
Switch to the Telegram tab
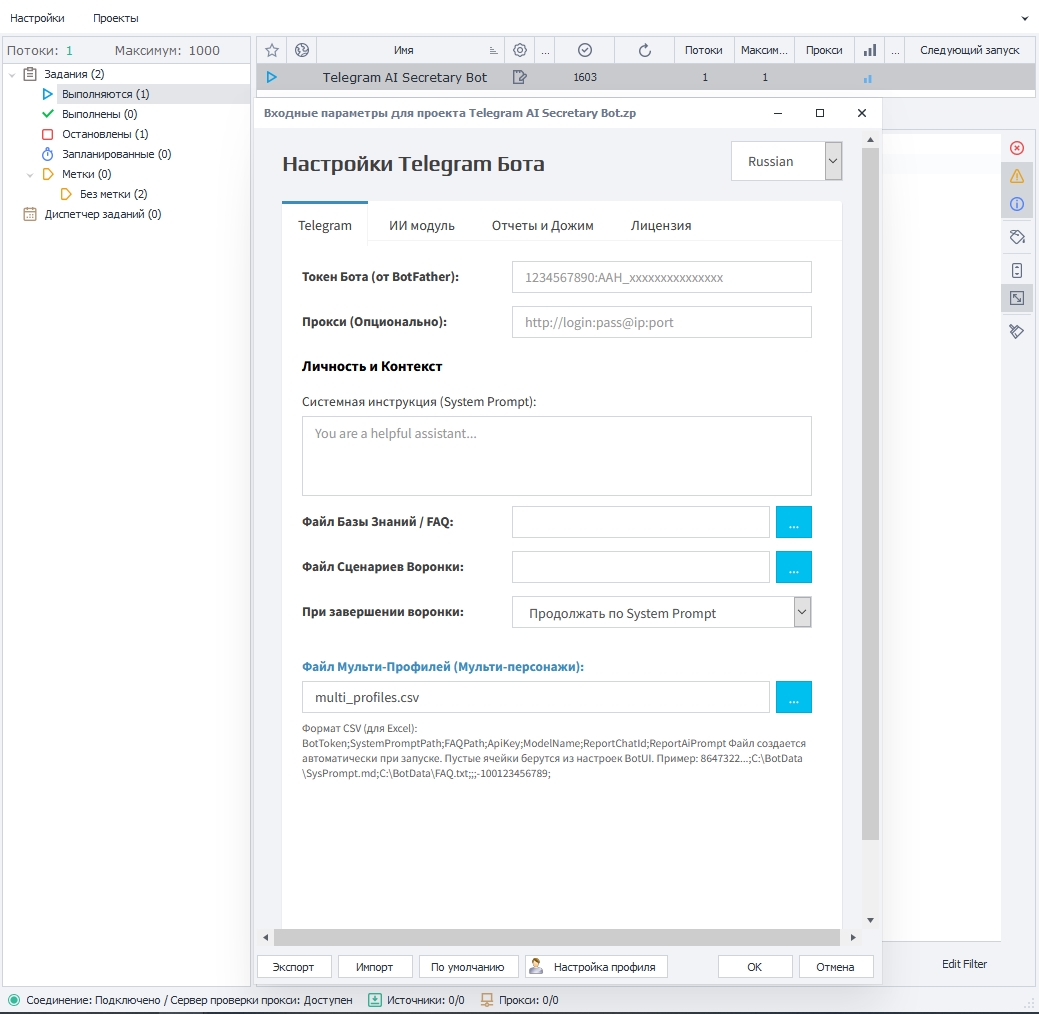[325, 225]
